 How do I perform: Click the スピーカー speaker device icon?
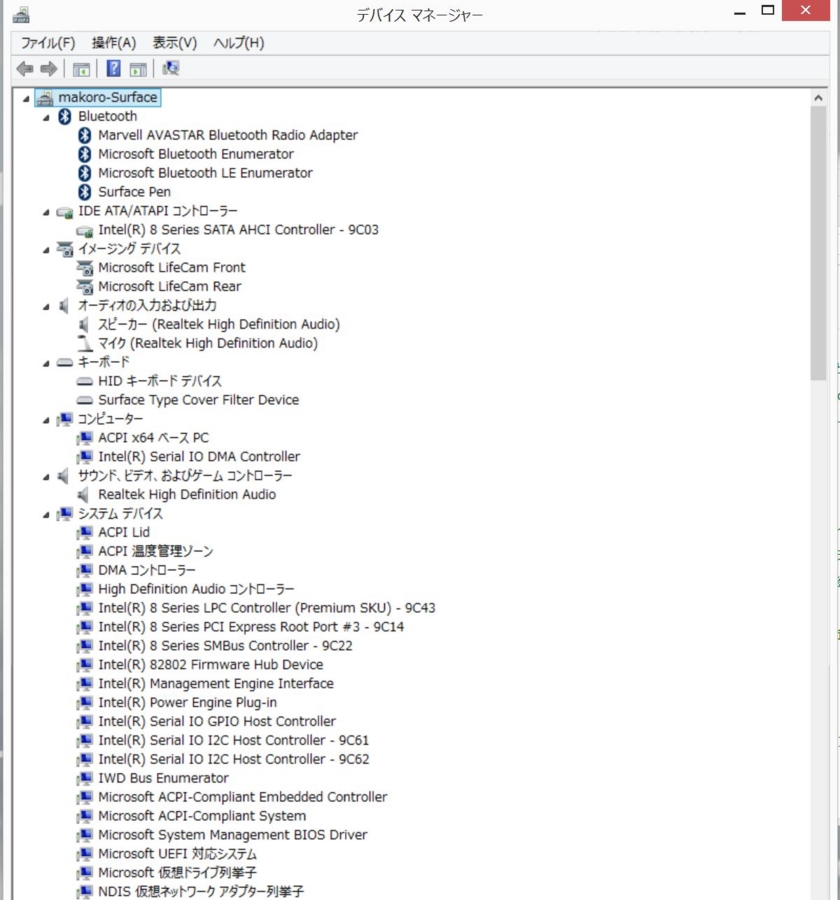[x=84, y=325]
